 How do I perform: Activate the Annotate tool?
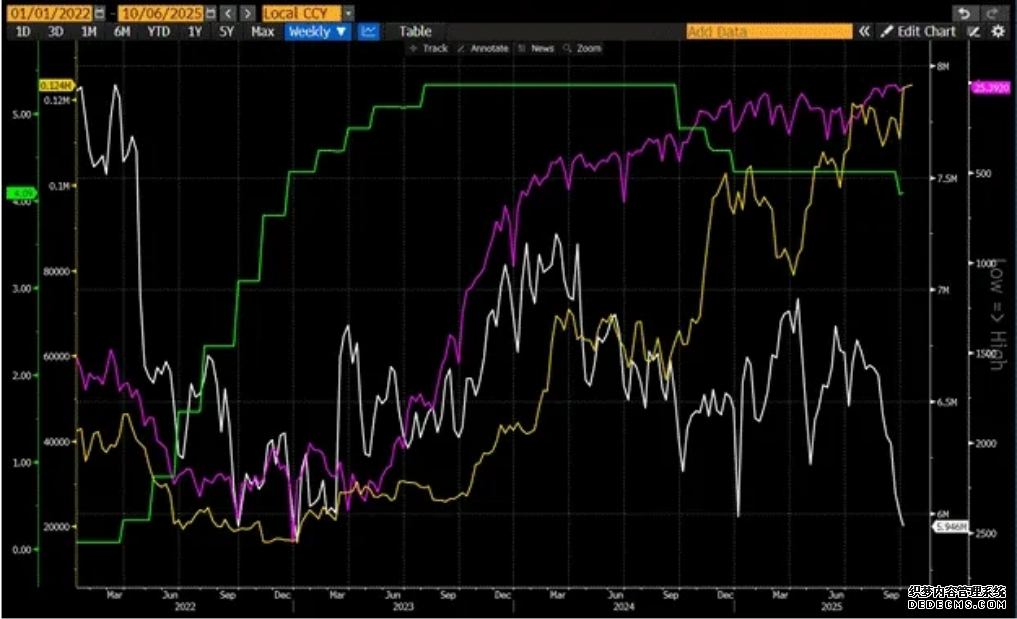(483, 48)
